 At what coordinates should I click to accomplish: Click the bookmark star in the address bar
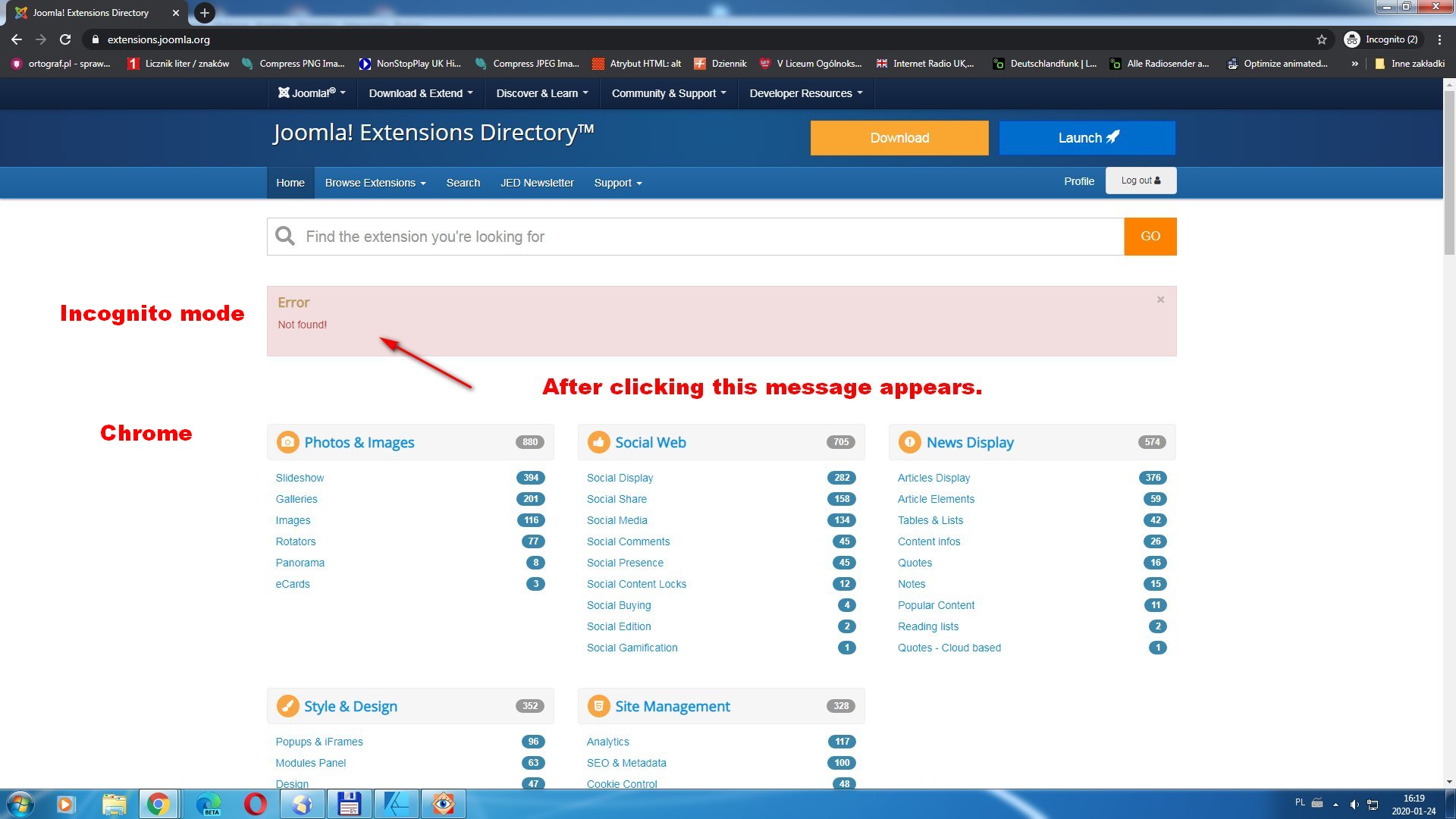(x=1320, y=39)
